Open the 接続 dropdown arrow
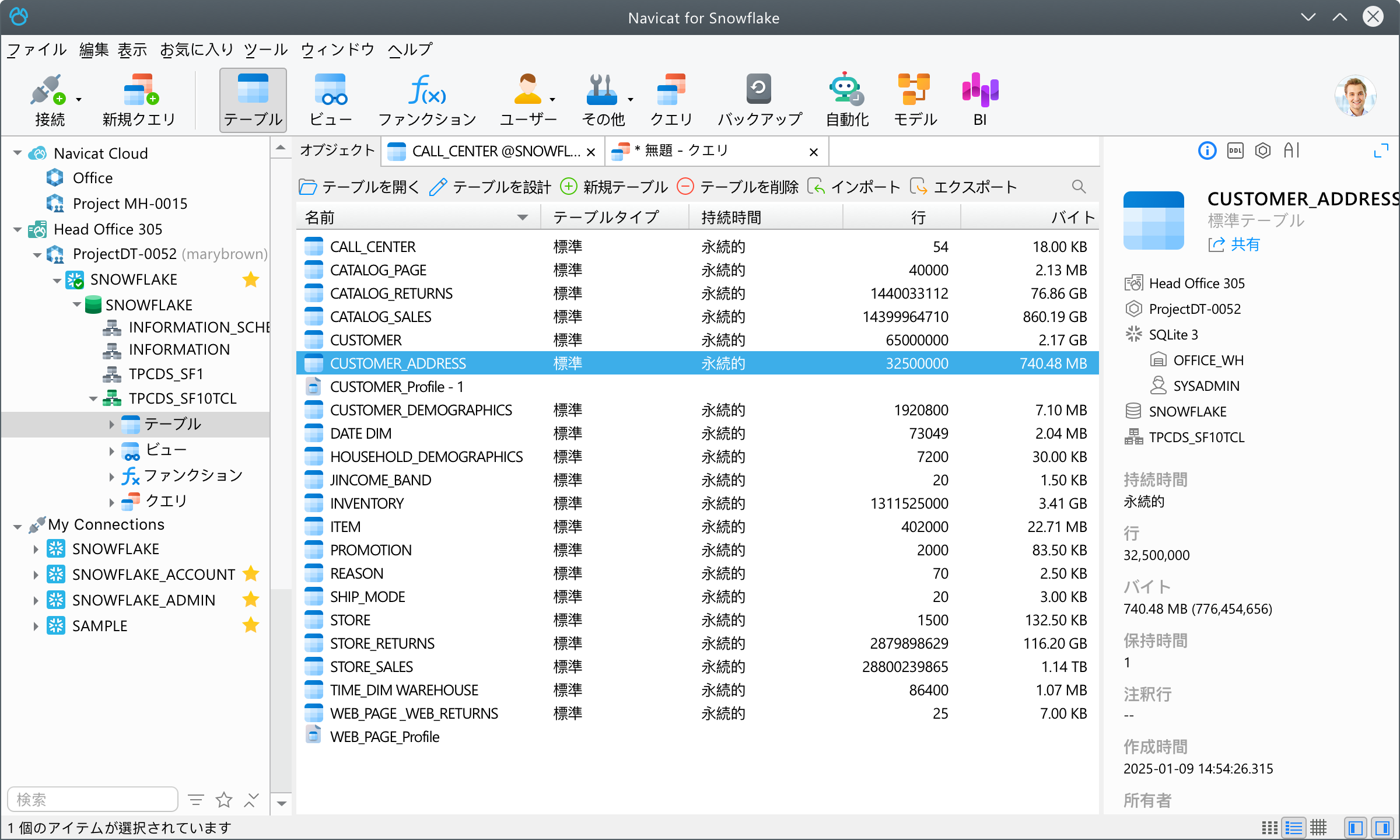This screenshot has width=1400, height=840. (x=79, y=100)
